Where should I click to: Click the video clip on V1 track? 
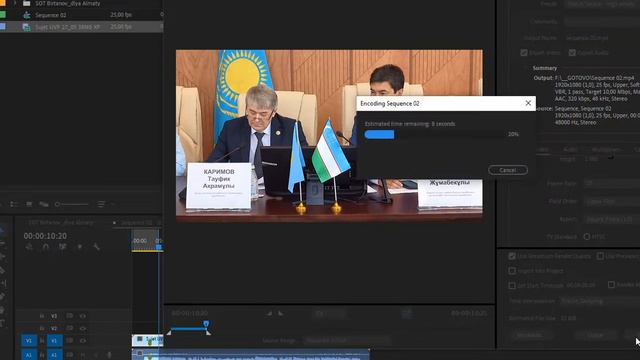(x=148, y=340)
